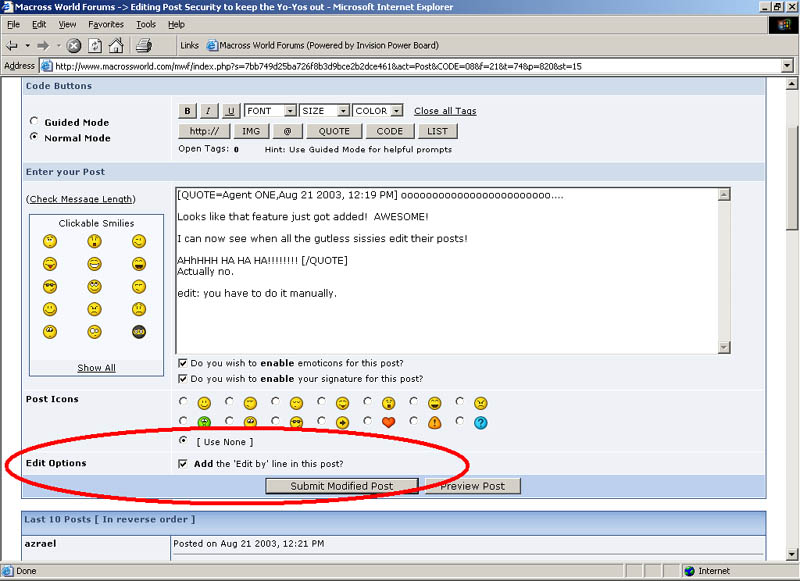The image size is (800, 581).
Task: Select the radio beside the blue question mark icon
Action: pyautogui.click(x=460, y=421)
